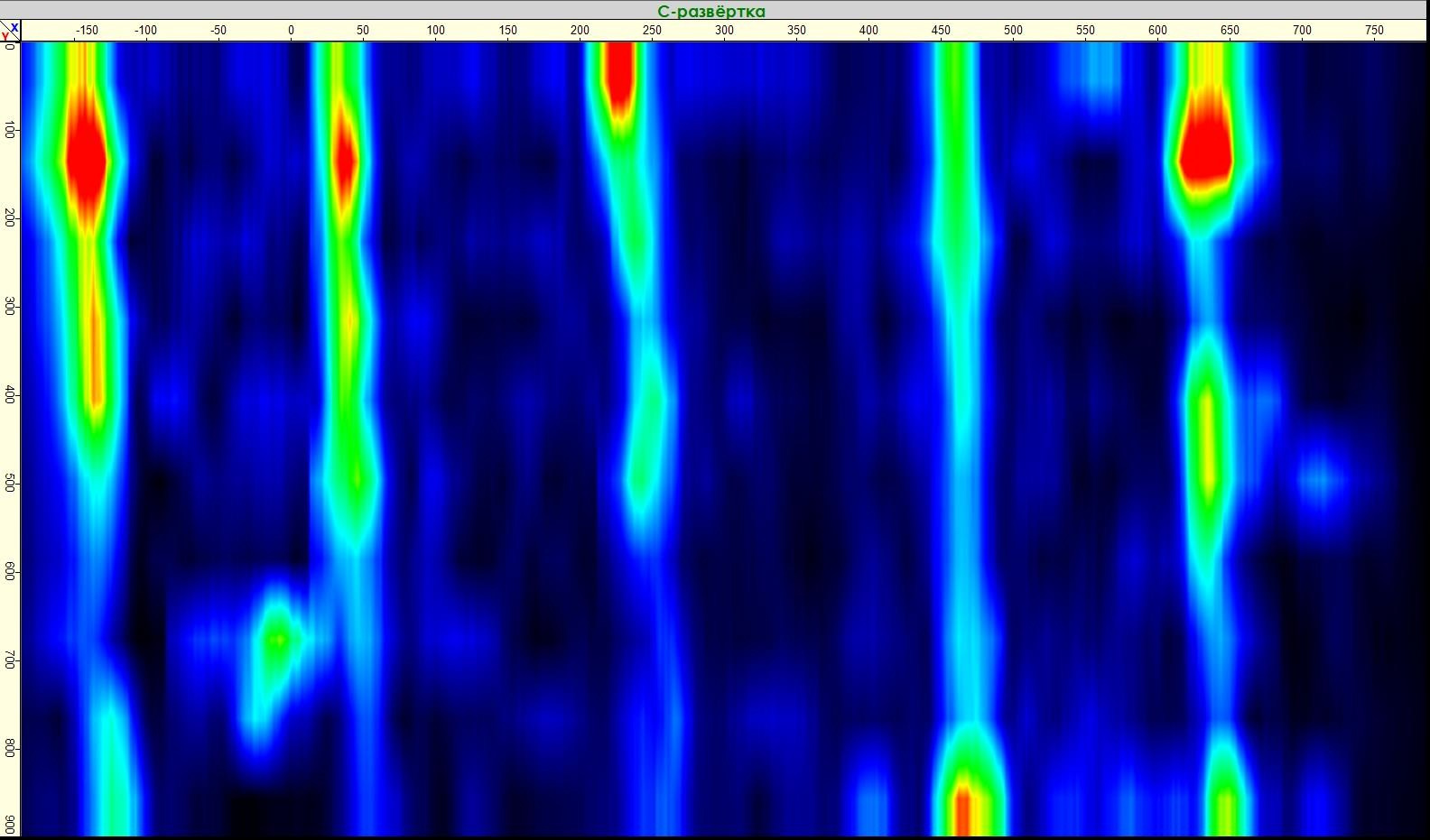Select the 250 tick on X ruler
1430x840 pixels.
(x=652, y=31)
